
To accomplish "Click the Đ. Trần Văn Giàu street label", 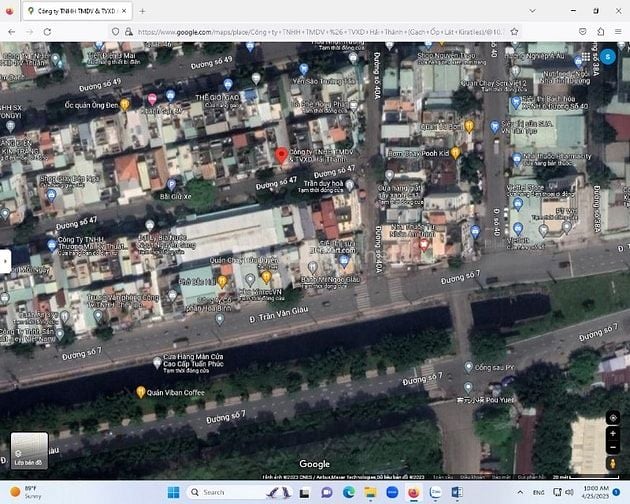I will [279, 313].
